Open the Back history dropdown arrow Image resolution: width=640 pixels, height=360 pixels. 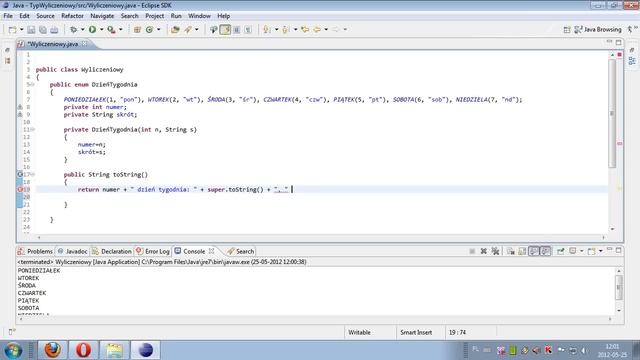tap(326, 30)
